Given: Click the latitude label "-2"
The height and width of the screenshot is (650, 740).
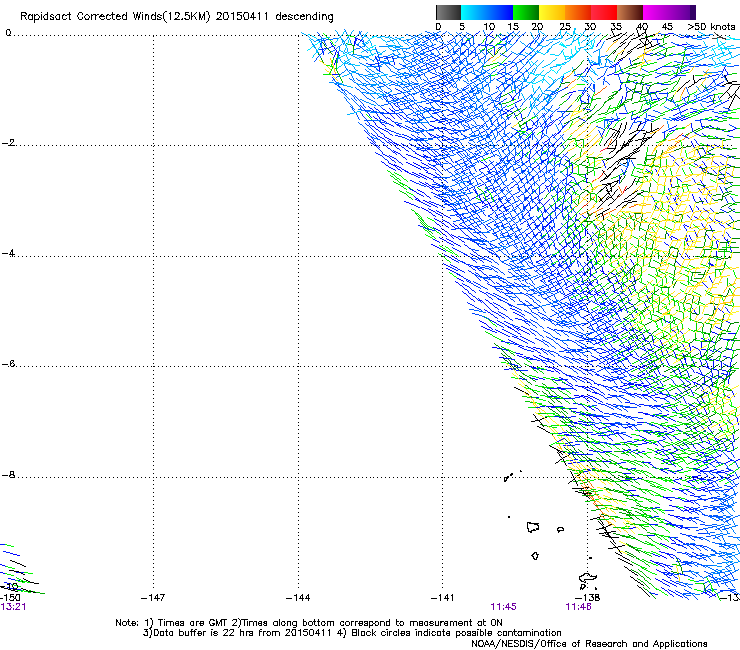Looking at the screenshot, I should [8, 143].
